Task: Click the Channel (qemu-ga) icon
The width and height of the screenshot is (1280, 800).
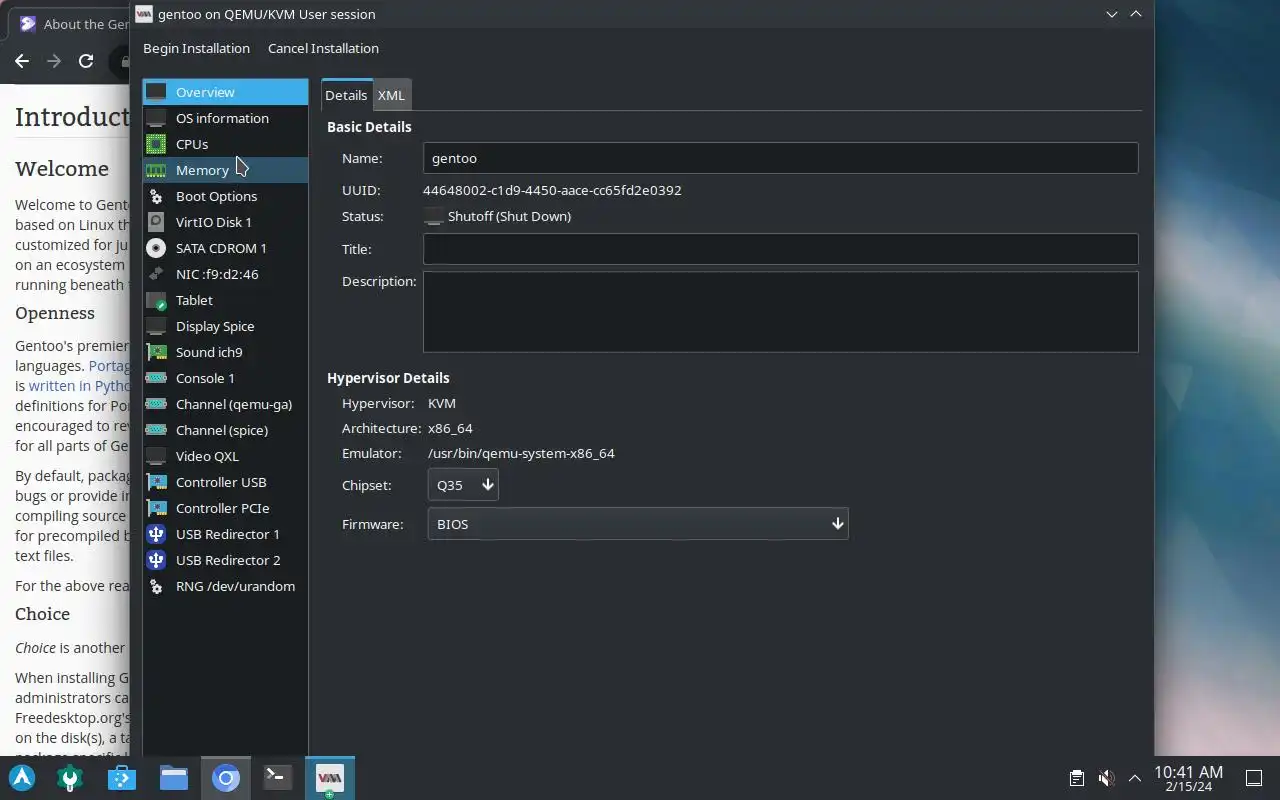Action: point(156,404)
